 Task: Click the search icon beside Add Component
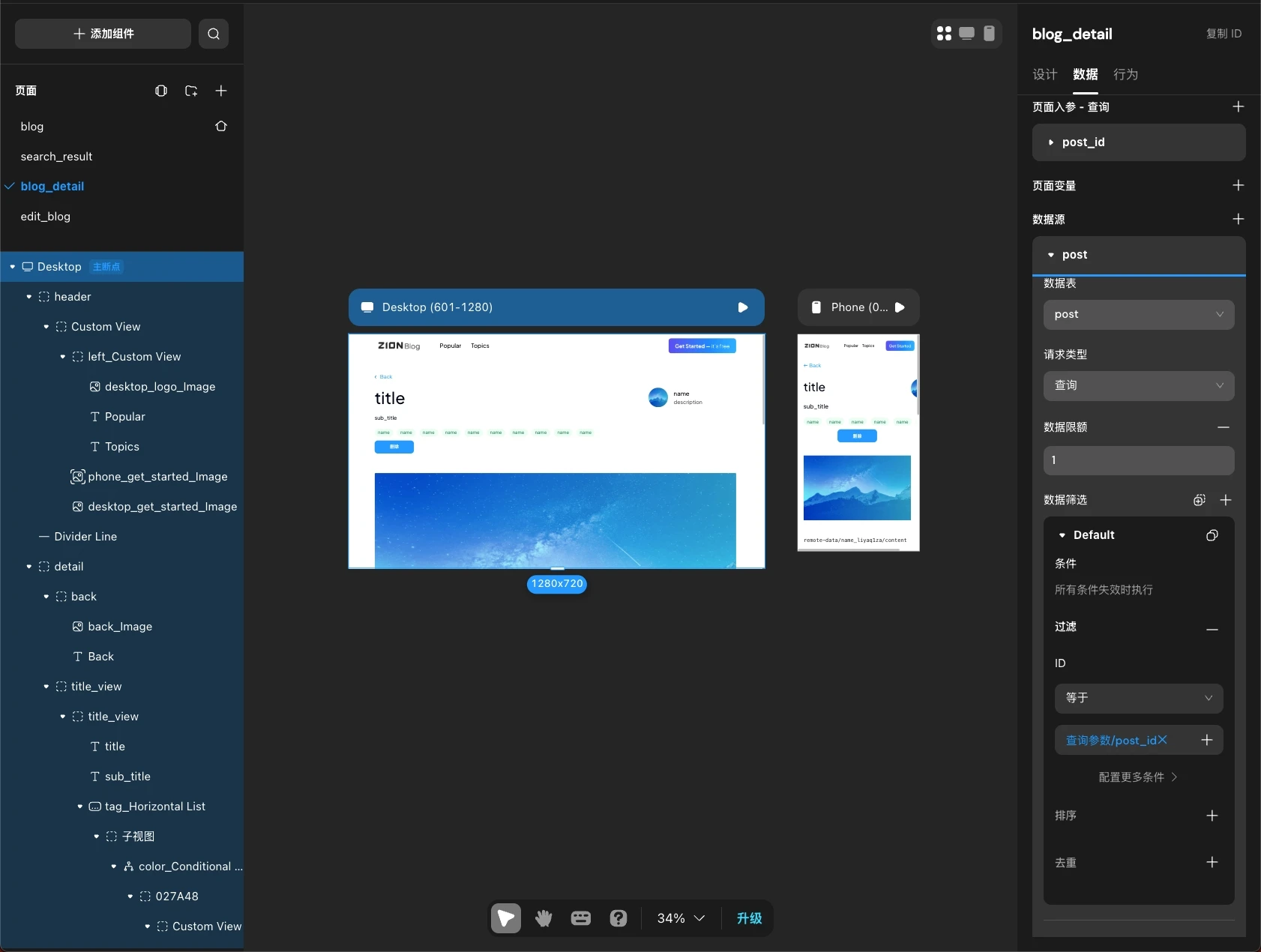tap(214, 34)
